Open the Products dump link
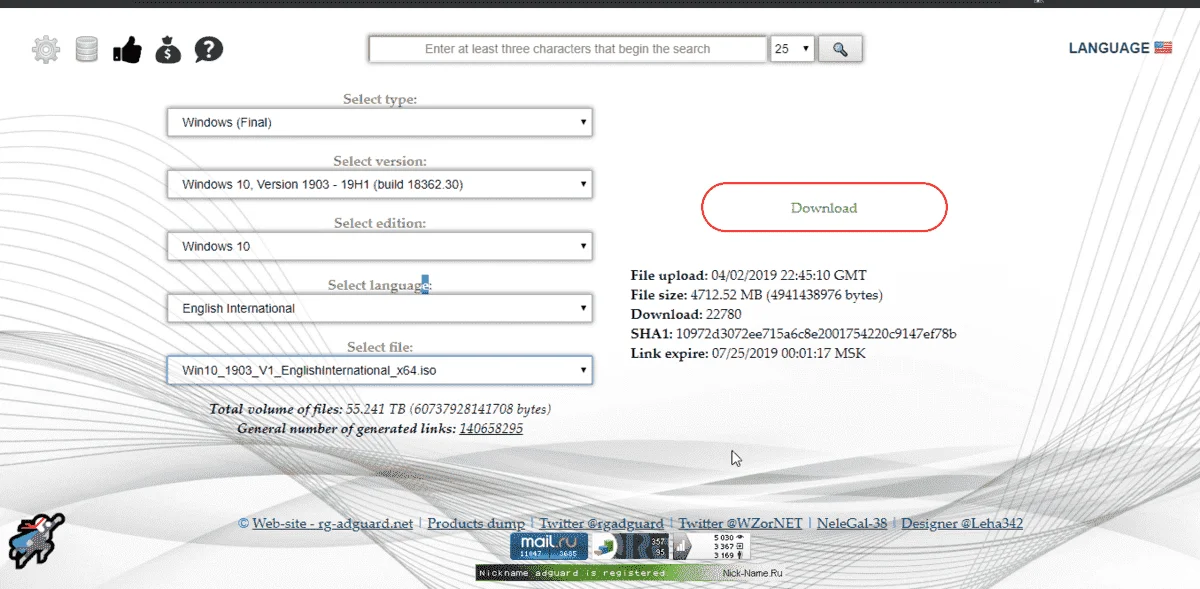This screenshot has width=1200, height=589. coord(476,523)
